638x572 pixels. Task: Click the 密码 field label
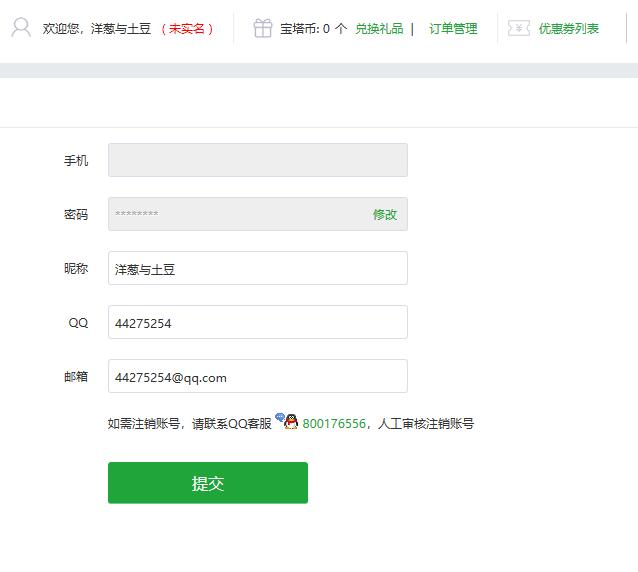pyautogui.click(x=76, y=214)
